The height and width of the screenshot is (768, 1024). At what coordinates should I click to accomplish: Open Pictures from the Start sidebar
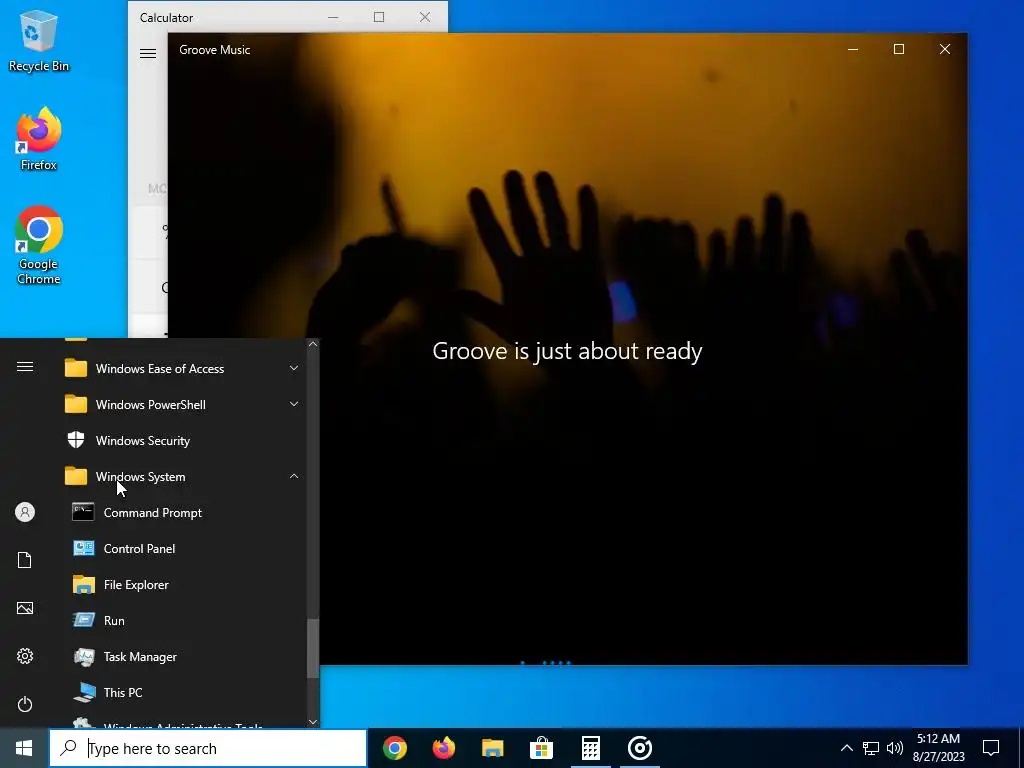pos(25,608)
